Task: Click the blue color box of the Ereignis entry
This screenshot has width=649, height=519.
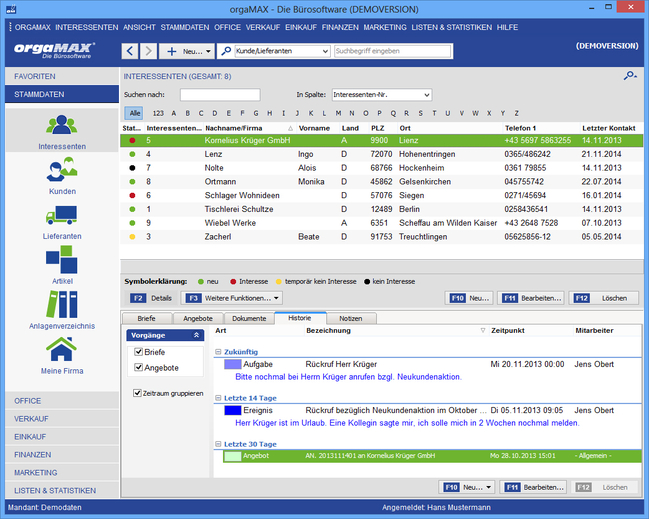Action: click(x=232, y=411)
